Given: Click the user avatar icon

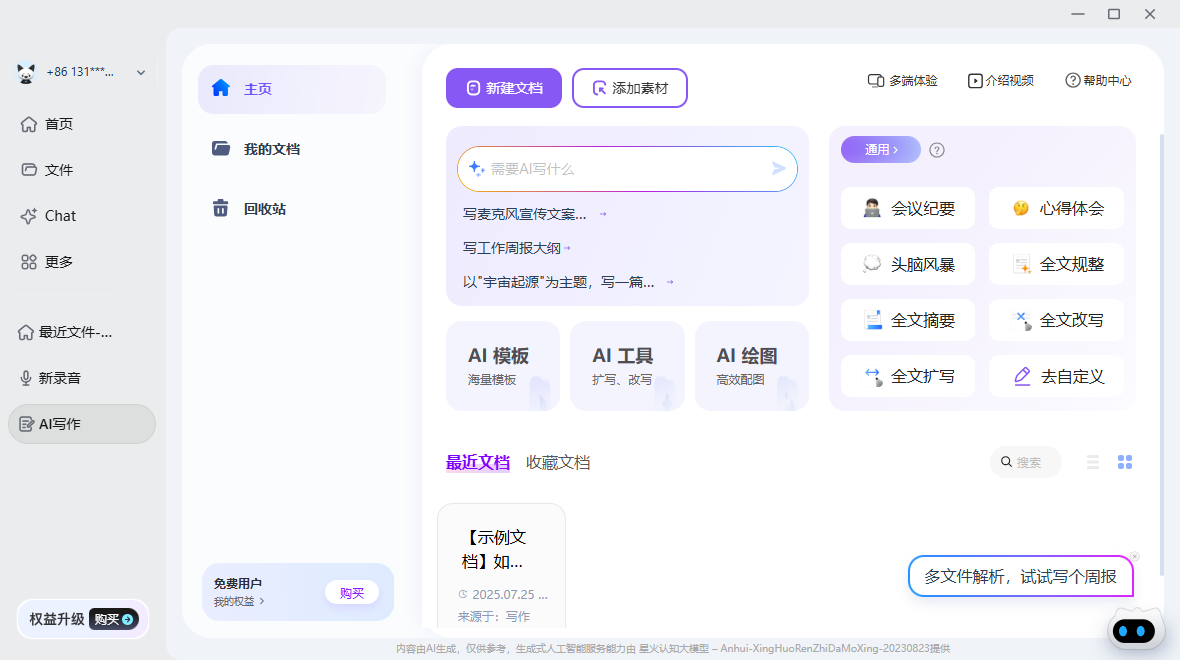Looking at the screenshot, I should [x=26, y=73].
